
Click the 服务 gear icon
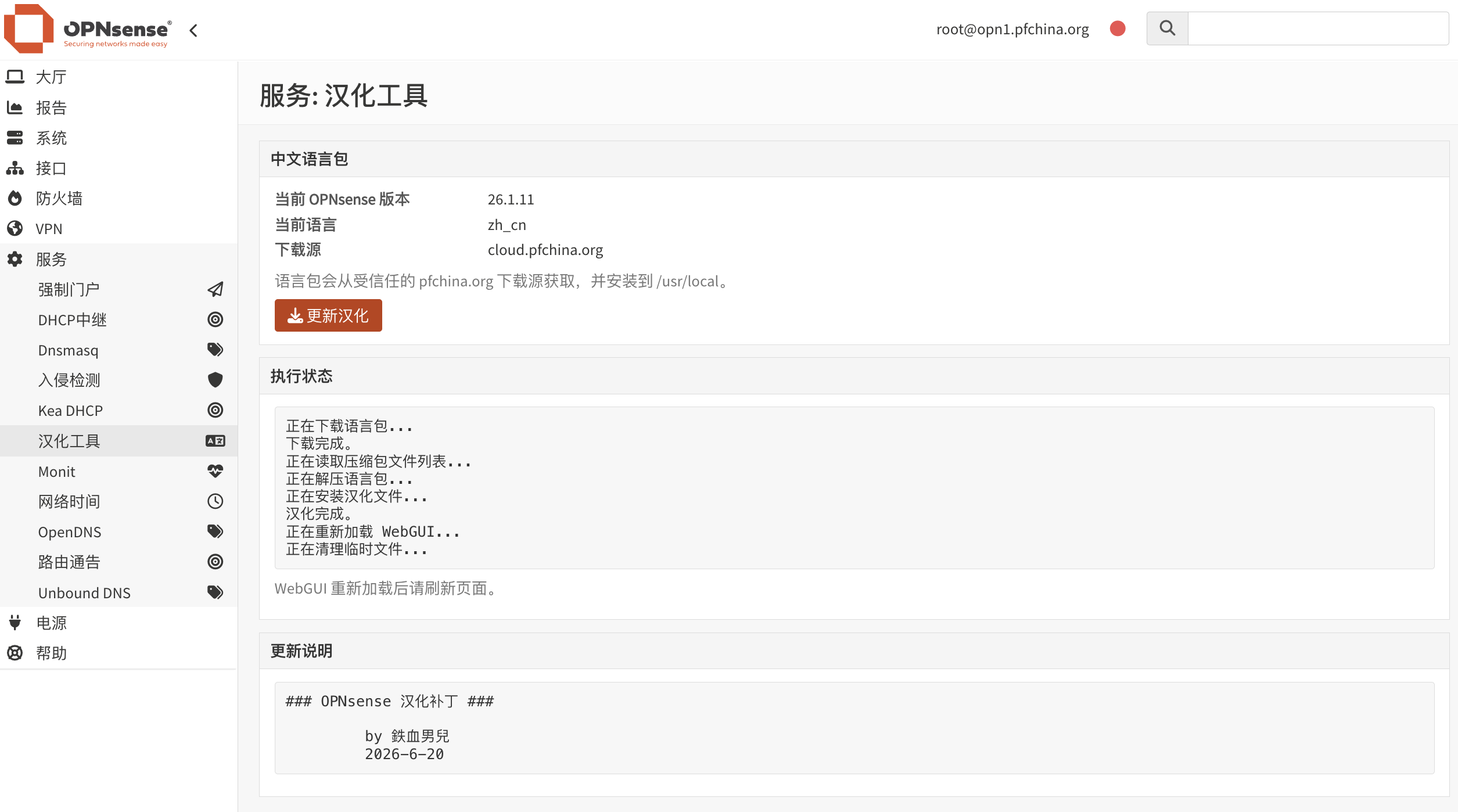[x=15, y=259]
